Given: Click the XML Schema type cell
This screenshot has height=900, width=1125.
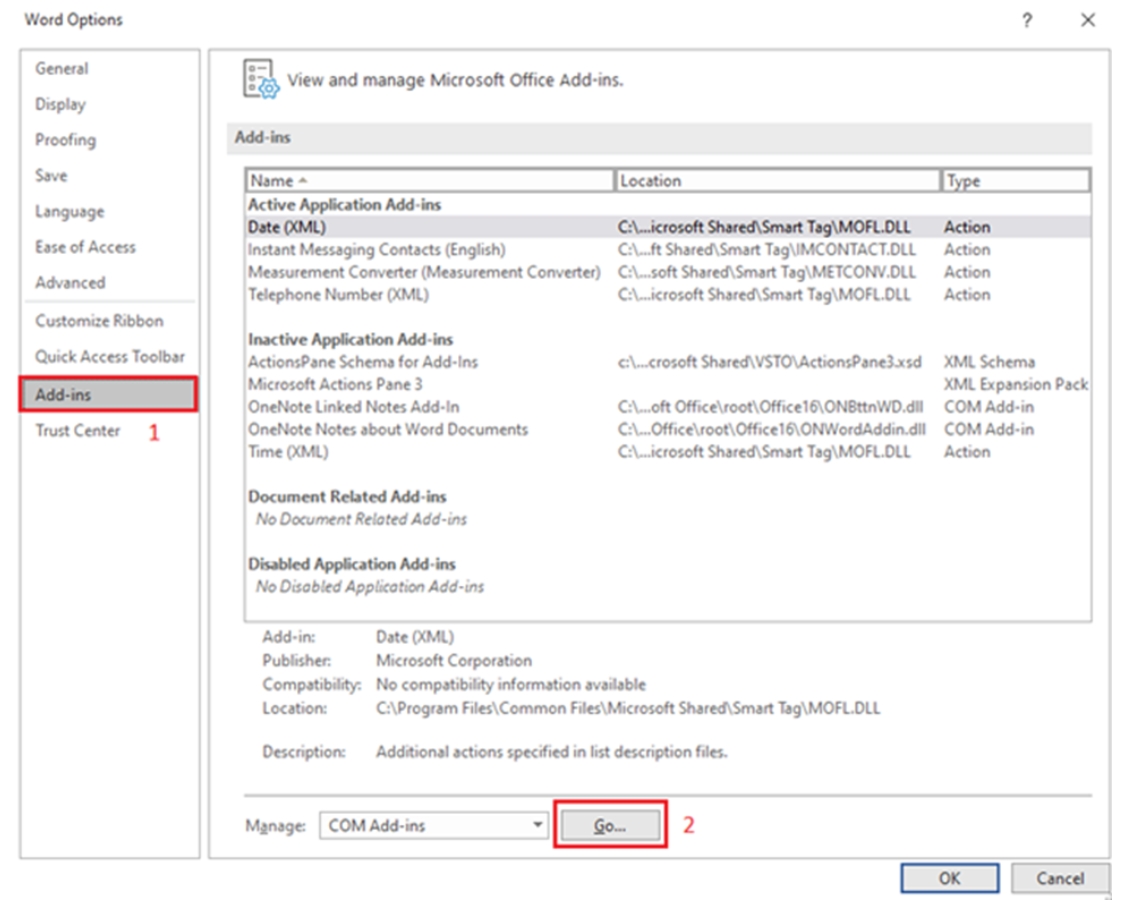Looking at the screenshot, I should 989,362.
